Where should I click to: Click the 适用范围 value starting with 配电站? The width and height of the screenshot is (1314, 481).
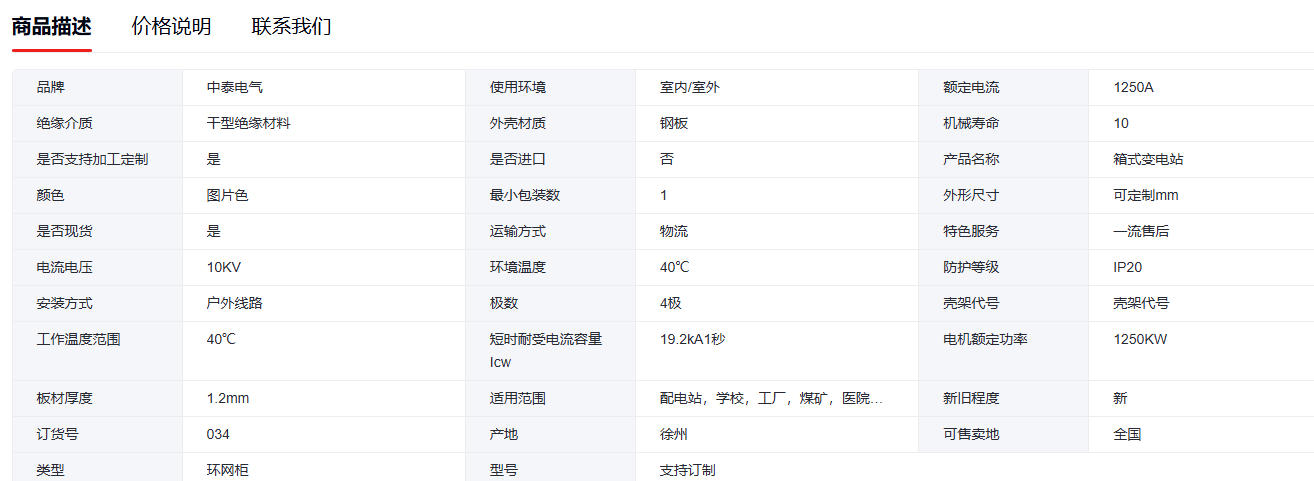[x=771, y=398]
